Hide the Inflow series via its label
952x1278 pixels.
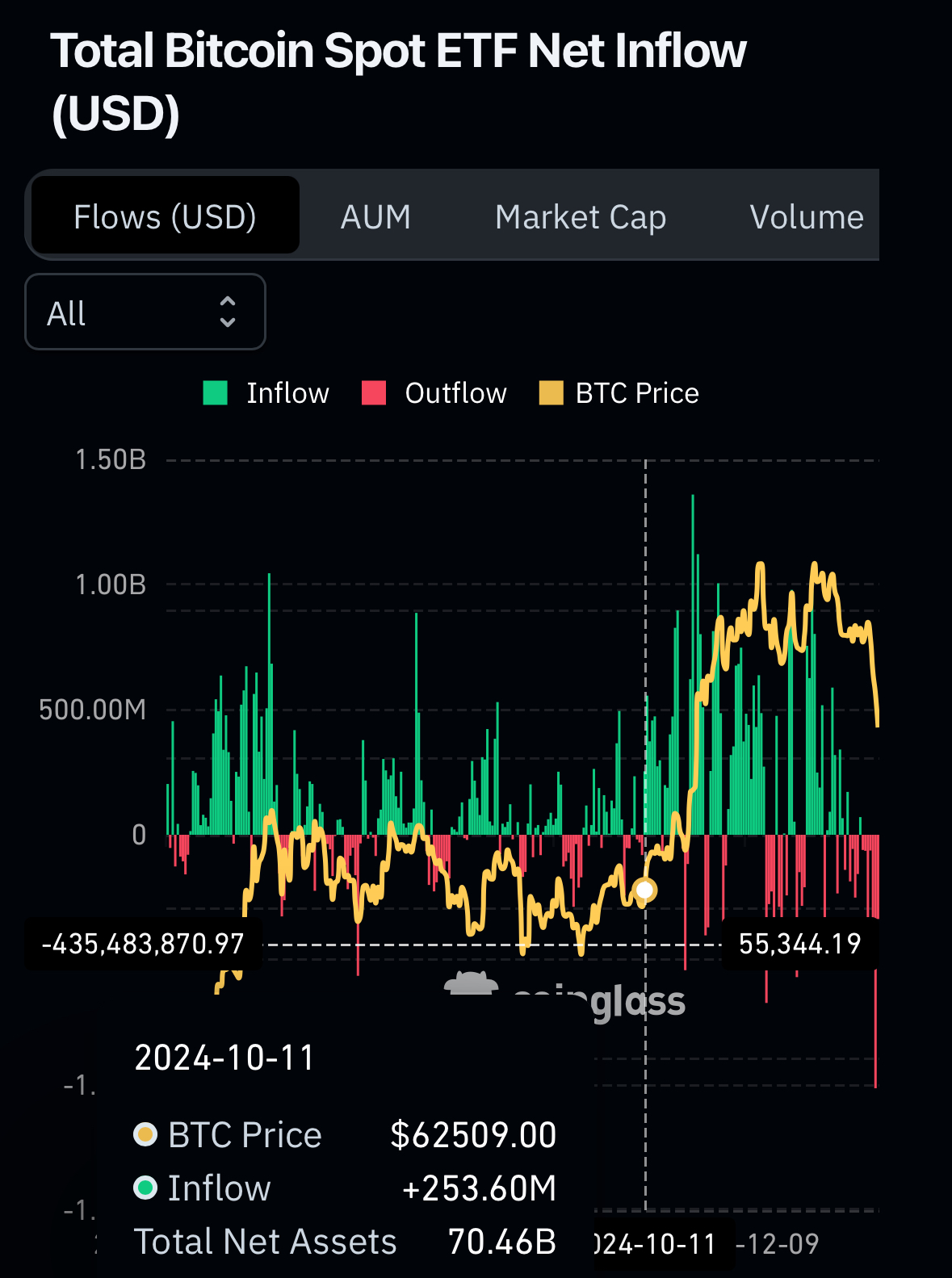287,393
